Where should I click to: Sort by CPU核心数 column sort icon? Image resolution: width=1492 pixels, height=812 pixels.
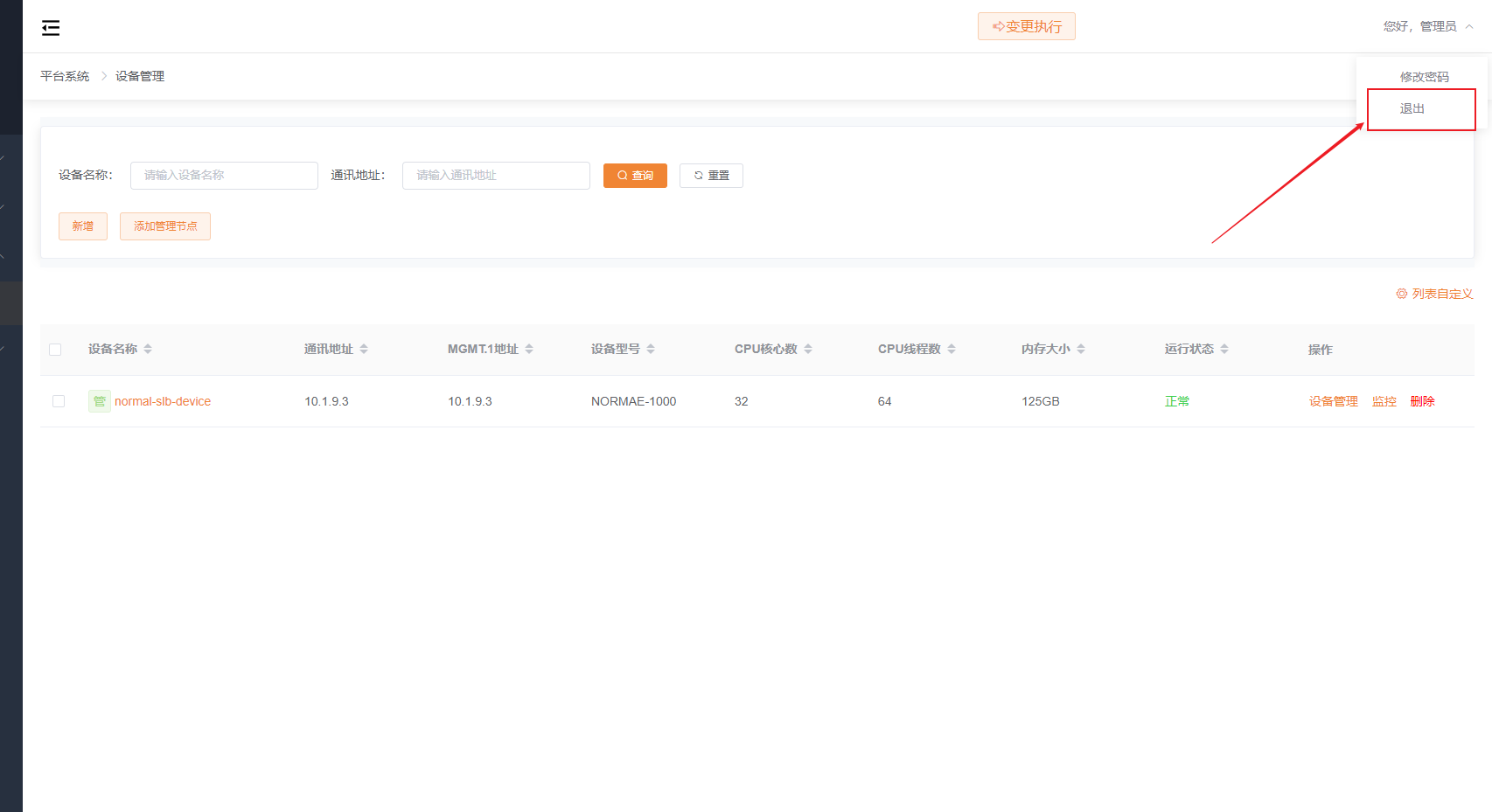(x=808, y=349)
